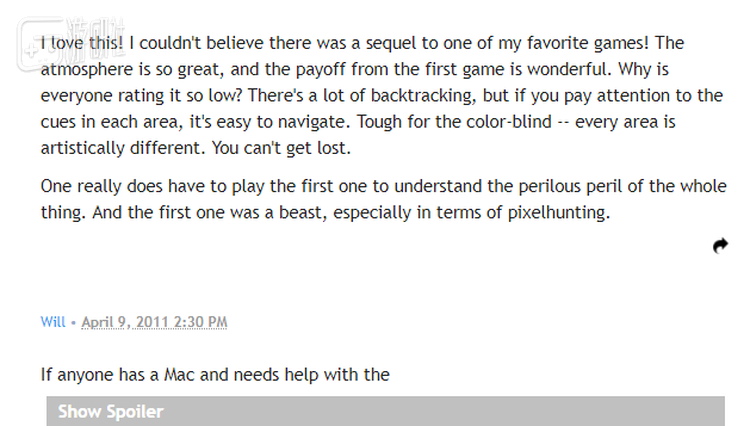Click the phrase 'perilous peril' in second paragraph
The width and height of the screenshot is (750, 426).
coord(560,186)
